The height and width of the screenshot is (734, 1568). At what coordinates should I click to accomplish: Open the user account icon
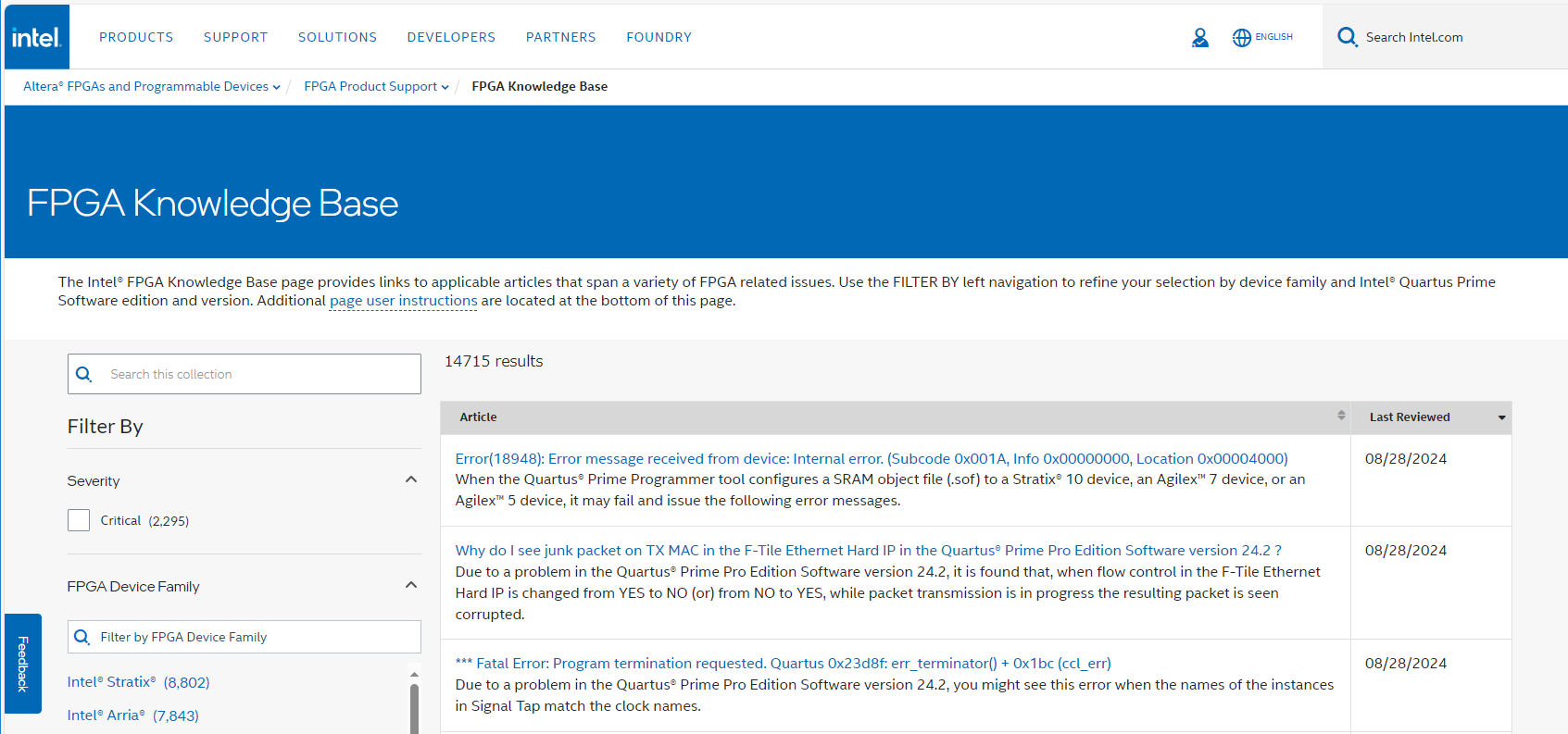[1200, 37]
